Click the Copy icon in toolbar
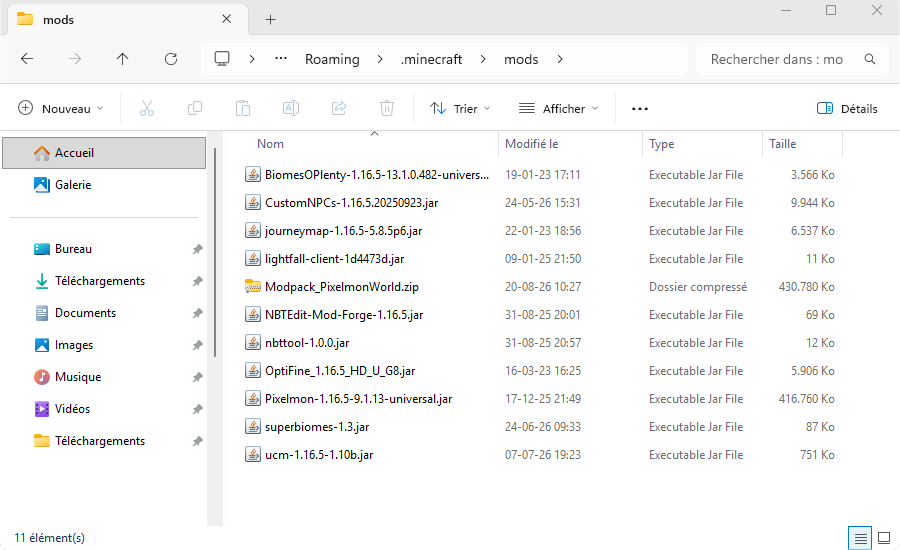900x550 pixels. [x=195, y=108]
